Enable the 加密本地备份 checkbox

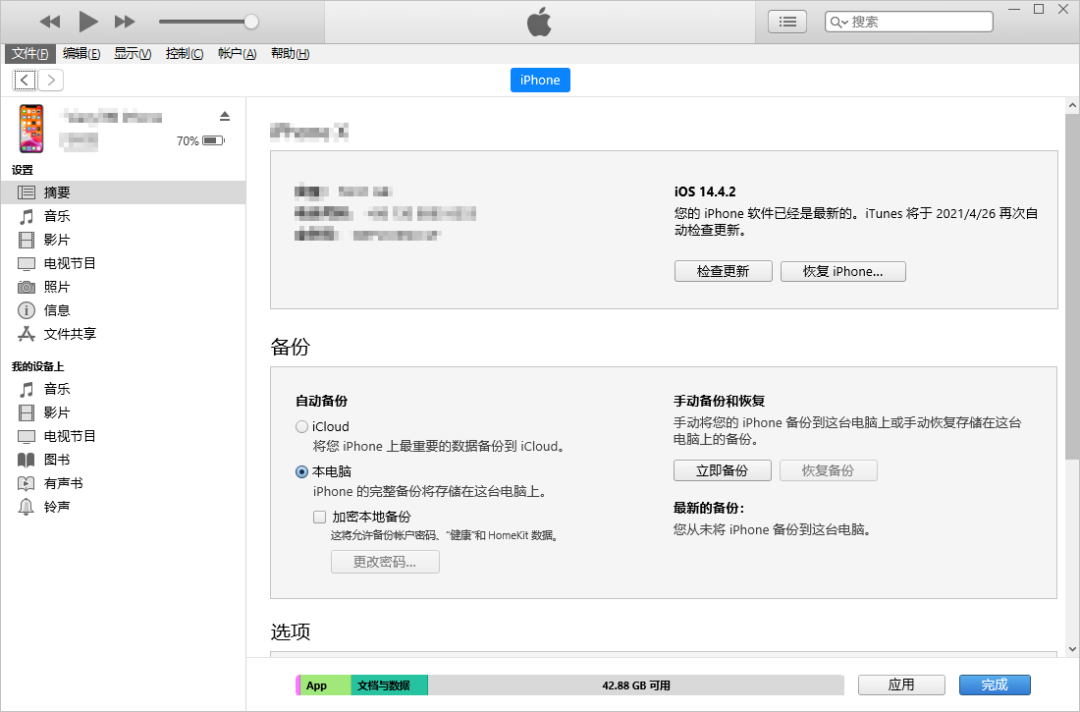[x=320, y=517]
